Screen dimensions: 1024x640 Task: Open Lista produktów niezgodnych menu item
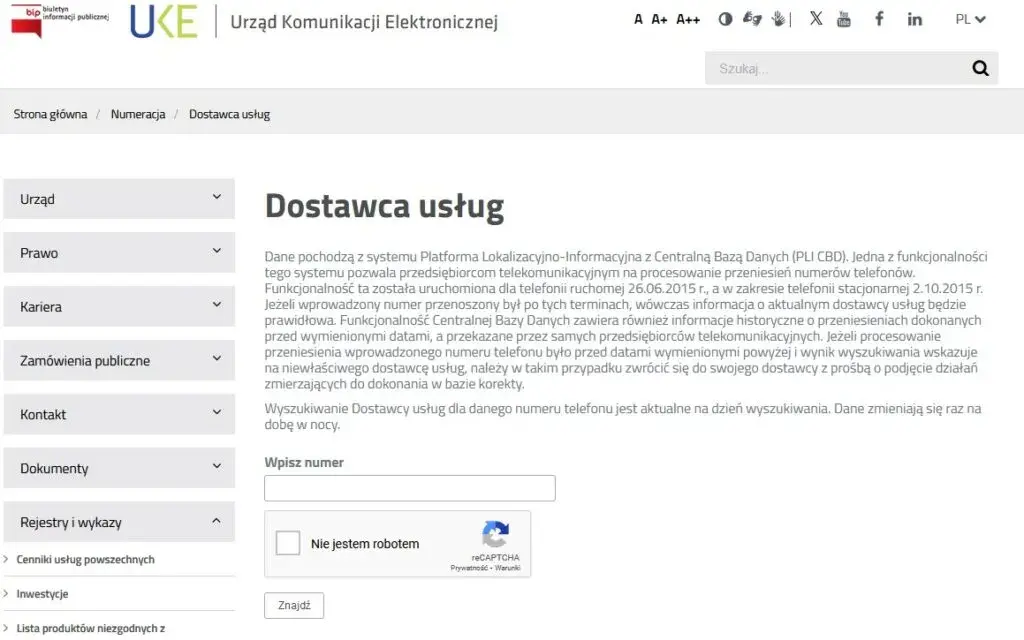91,628
